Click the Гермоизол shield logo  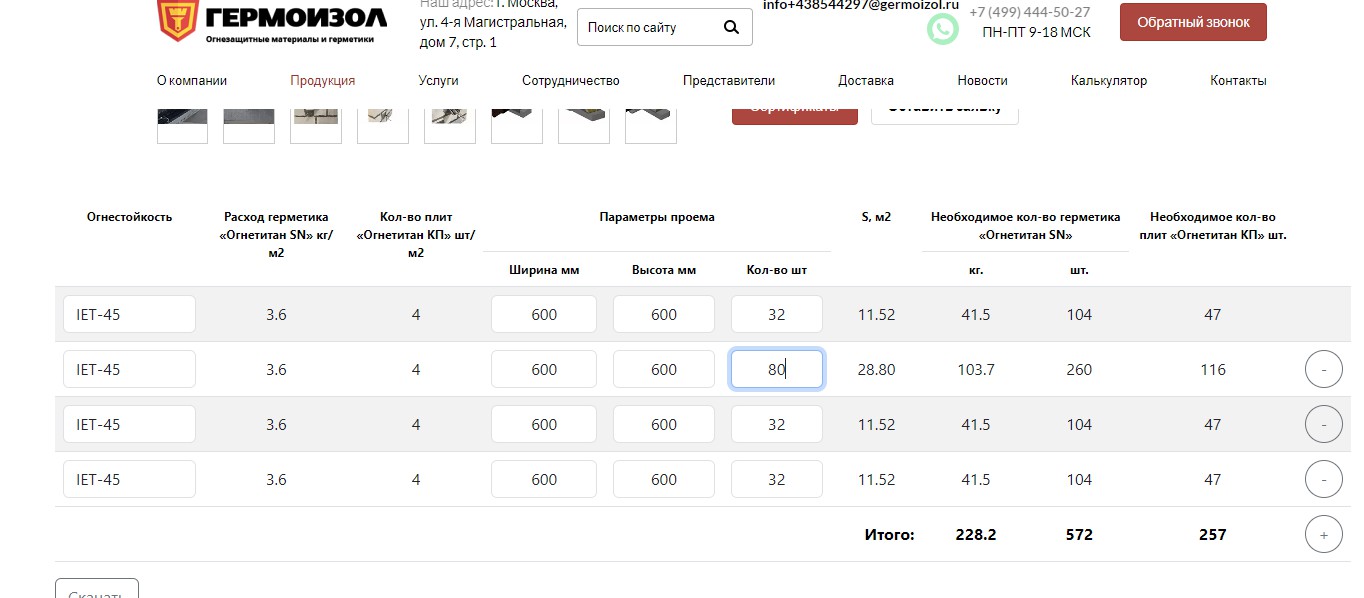pos(177,20)
